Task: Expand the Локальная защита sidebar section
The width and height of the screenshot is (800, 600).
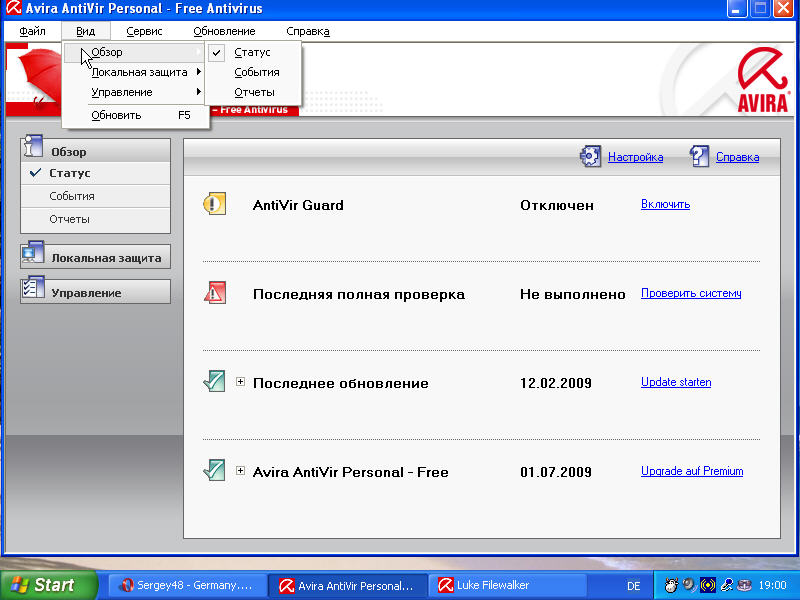Action: [95, 258]
